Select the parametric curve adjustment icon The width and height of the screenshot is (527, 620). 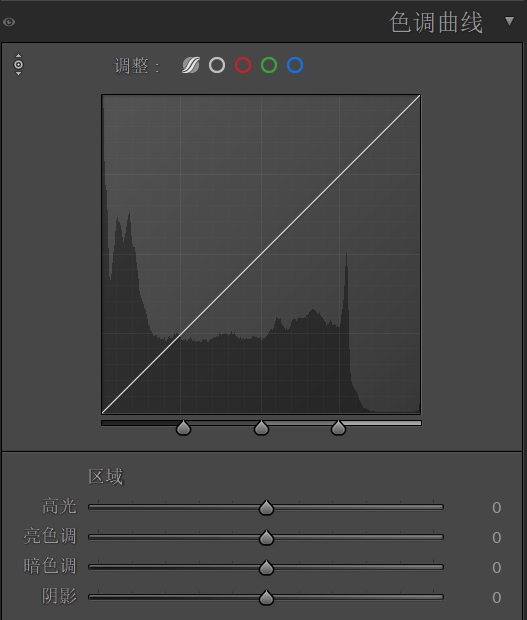[191, 65]
